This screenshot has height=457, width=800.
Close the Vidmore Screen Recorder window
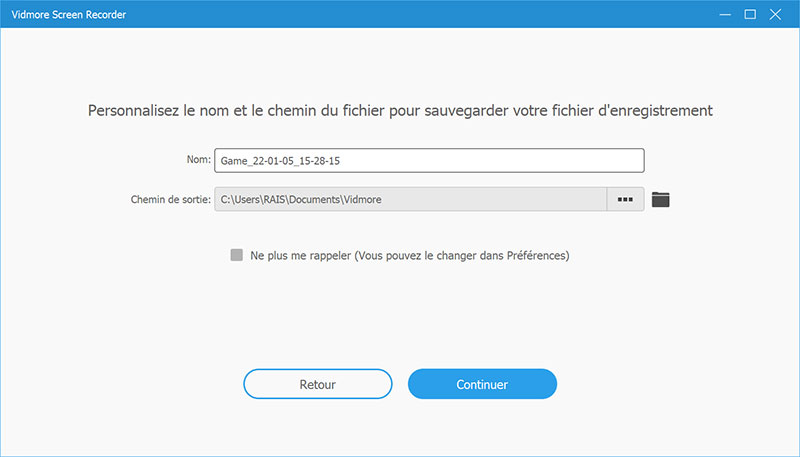coord(776,14)
